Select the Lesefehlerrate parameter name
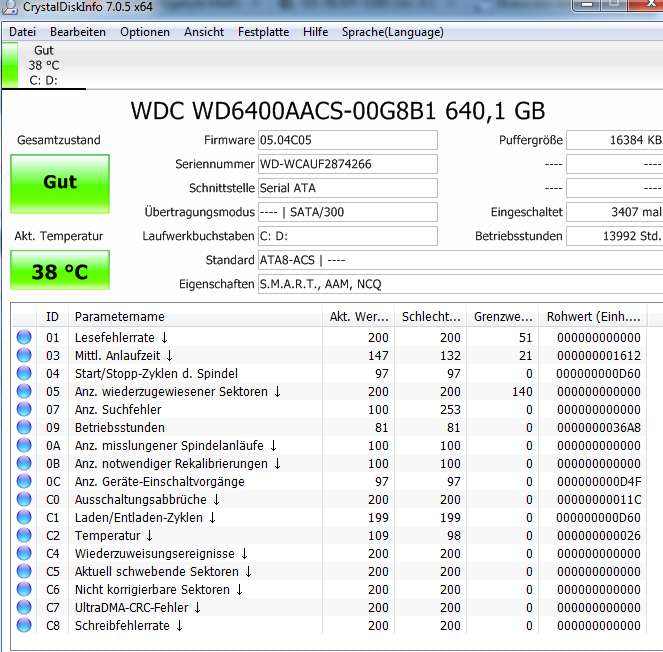Viewport: 663px width, 652px height. pyautogui.click(x=121, y=337)
